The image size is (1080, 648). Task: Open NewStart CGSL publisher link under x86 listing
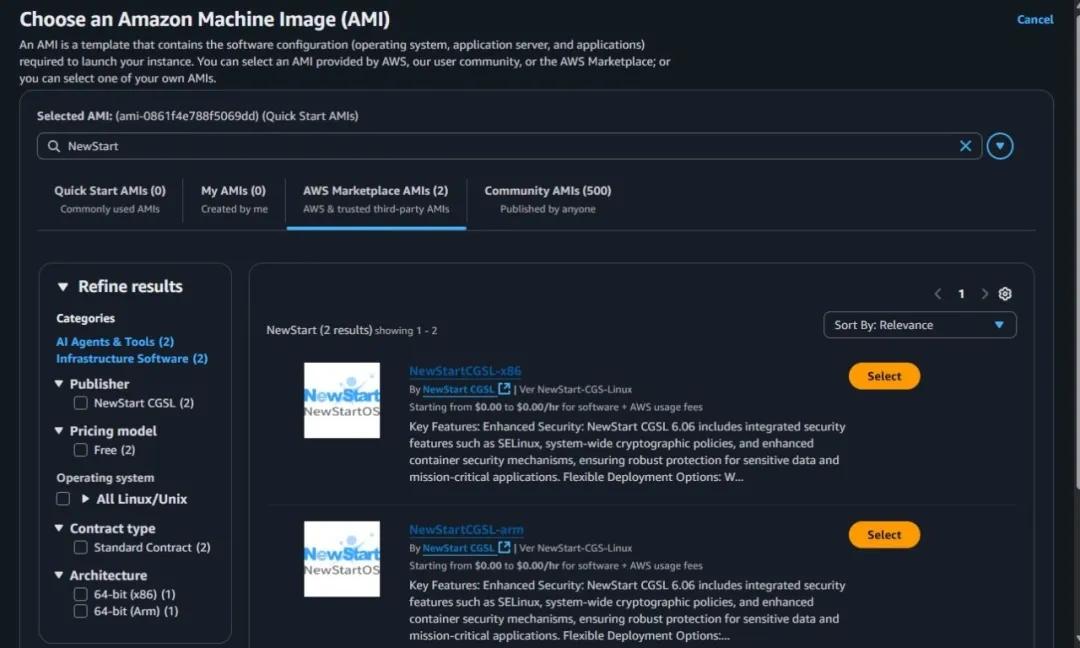459,389
